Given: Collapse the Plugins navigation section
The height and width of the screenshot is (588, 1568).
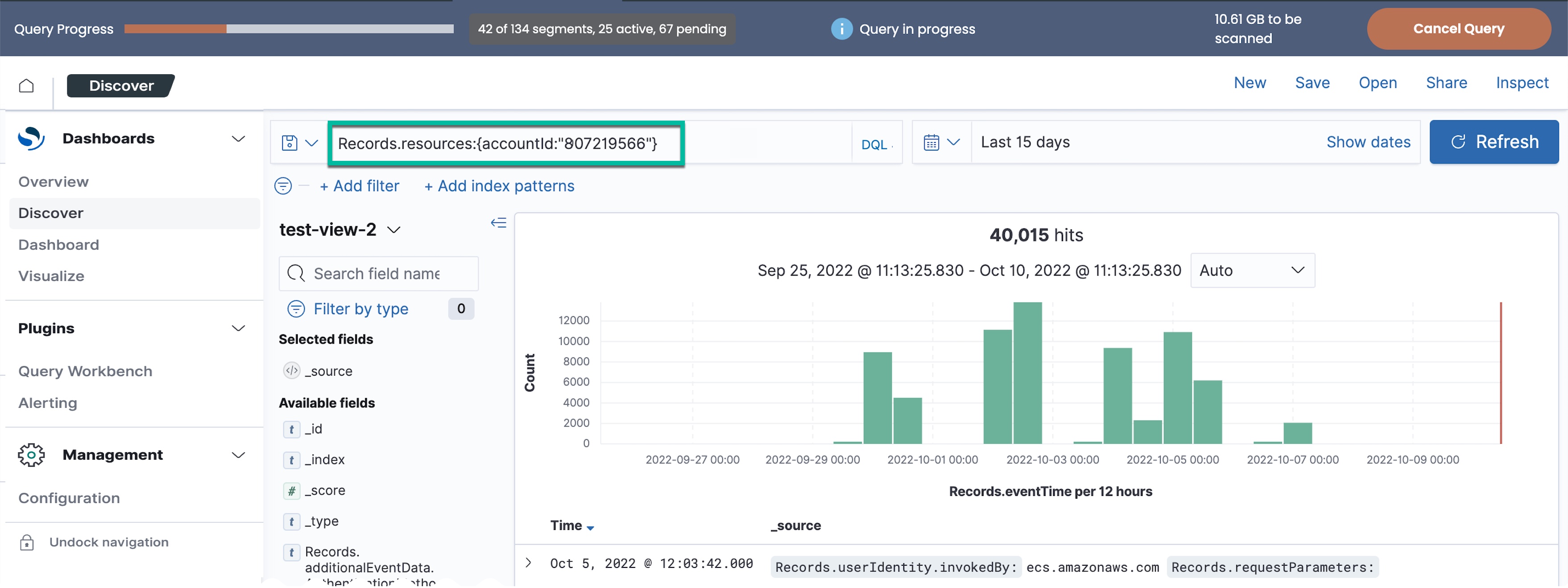Looking at the screenshot, I should 238,328.
